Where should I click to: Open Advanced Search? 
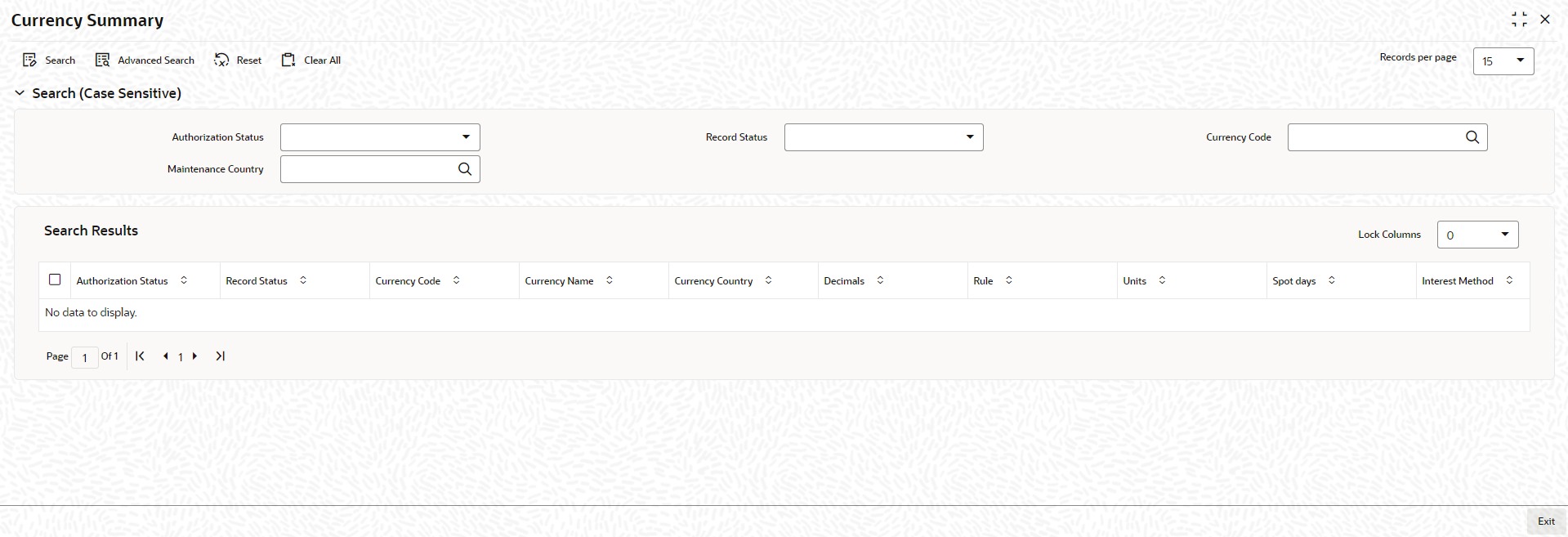click(x=145, y=60)
